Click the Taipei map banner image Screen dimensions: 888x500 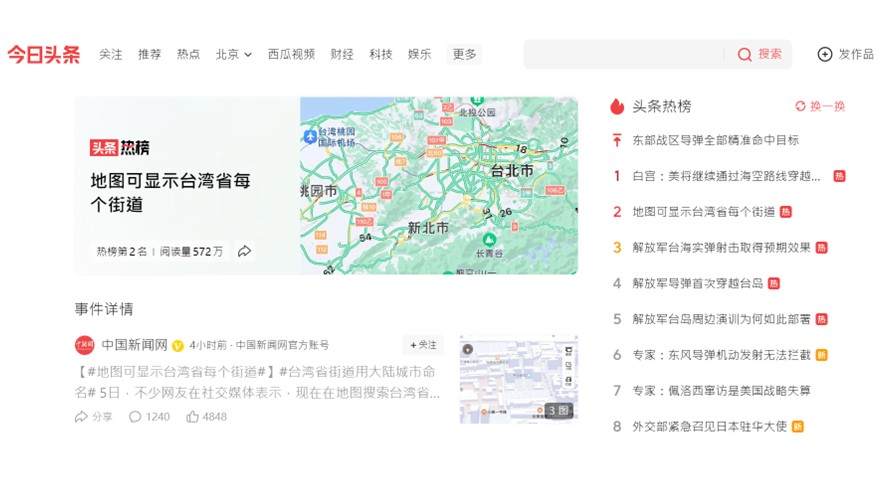(439, 186)
